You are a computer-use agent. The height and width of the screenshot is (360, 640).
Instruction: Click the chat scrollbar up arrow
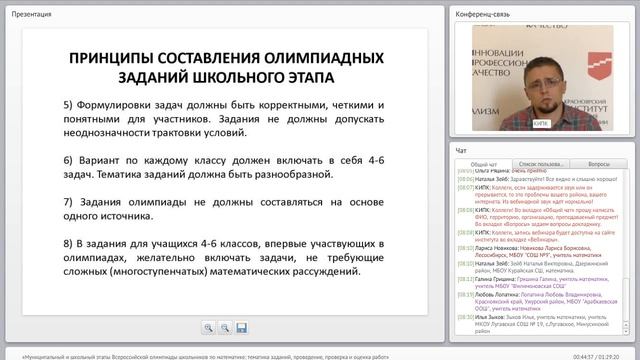pos(626,325)
